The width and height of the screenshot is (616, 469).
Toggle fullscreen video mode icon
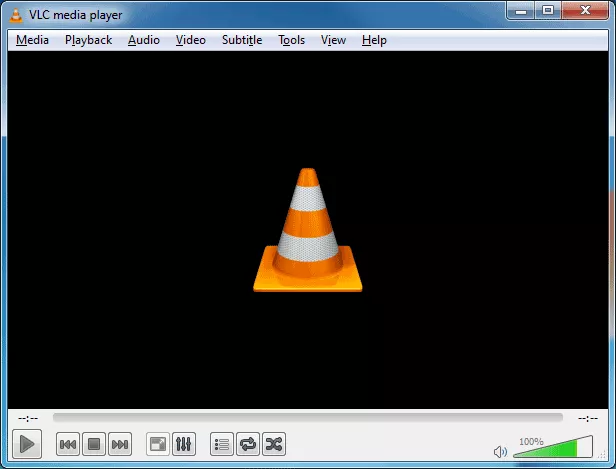click(x=158, y=444)
